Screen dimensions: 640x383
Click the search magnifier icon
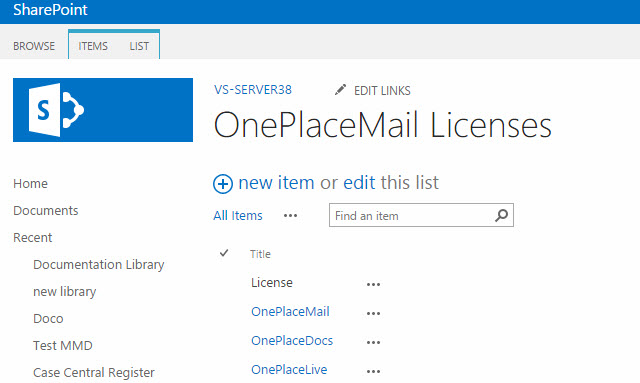[x=501, y=215]
